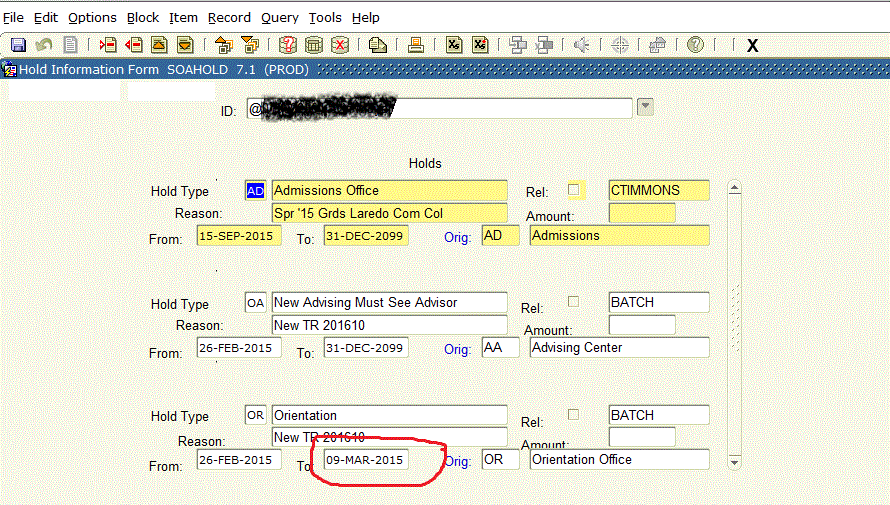
Task: Open online help via question mark icon
Action: (695, 45)
